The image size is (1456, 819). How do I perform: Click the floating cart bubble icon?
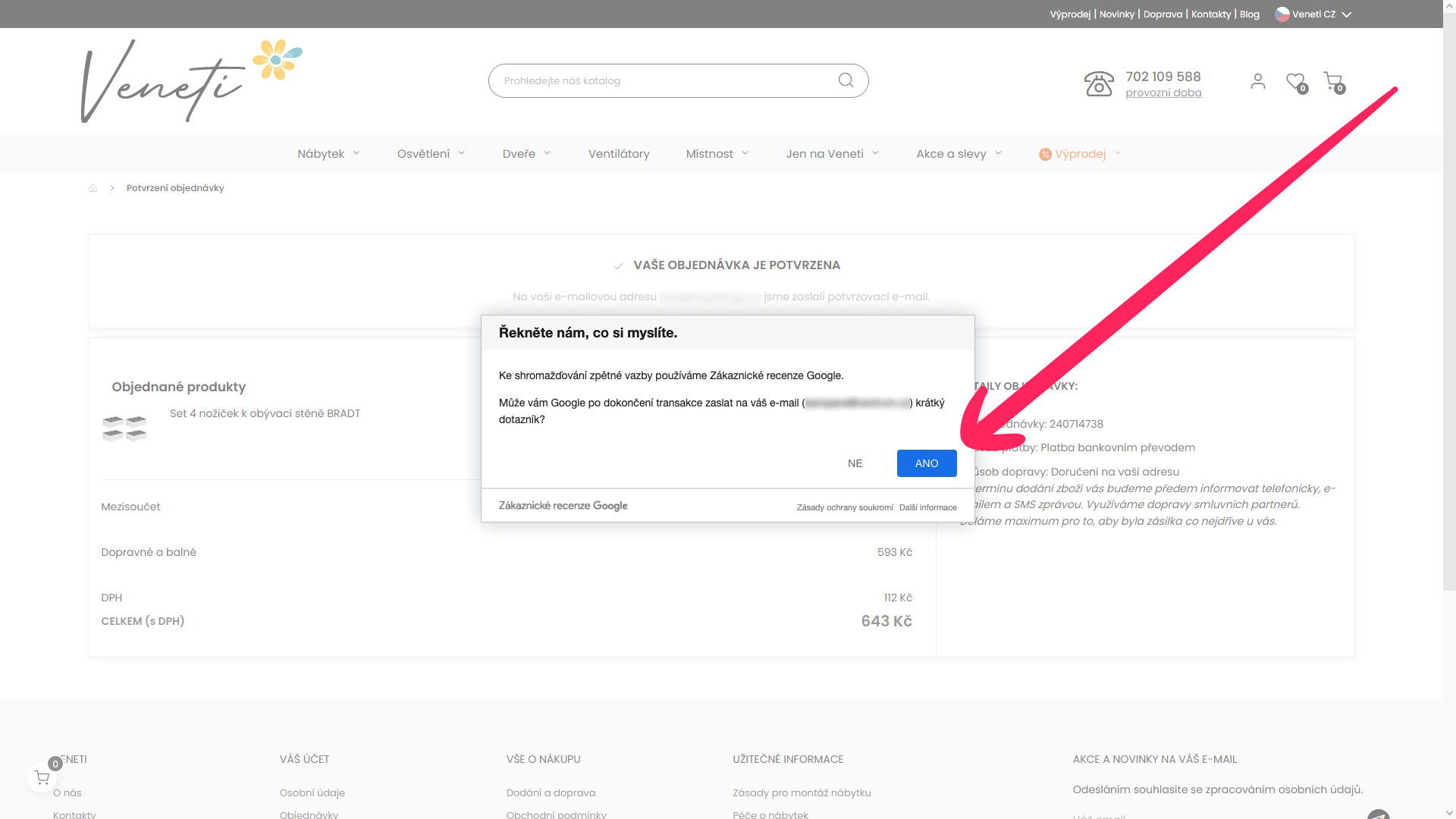point(42,777)
